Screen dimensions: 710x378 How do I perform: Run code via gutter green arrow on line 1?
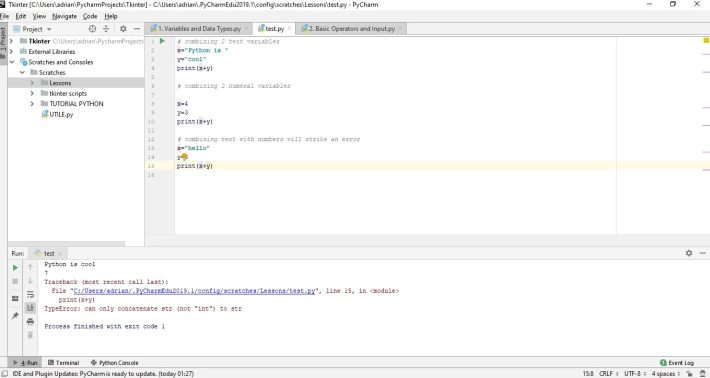pos(162,41)
